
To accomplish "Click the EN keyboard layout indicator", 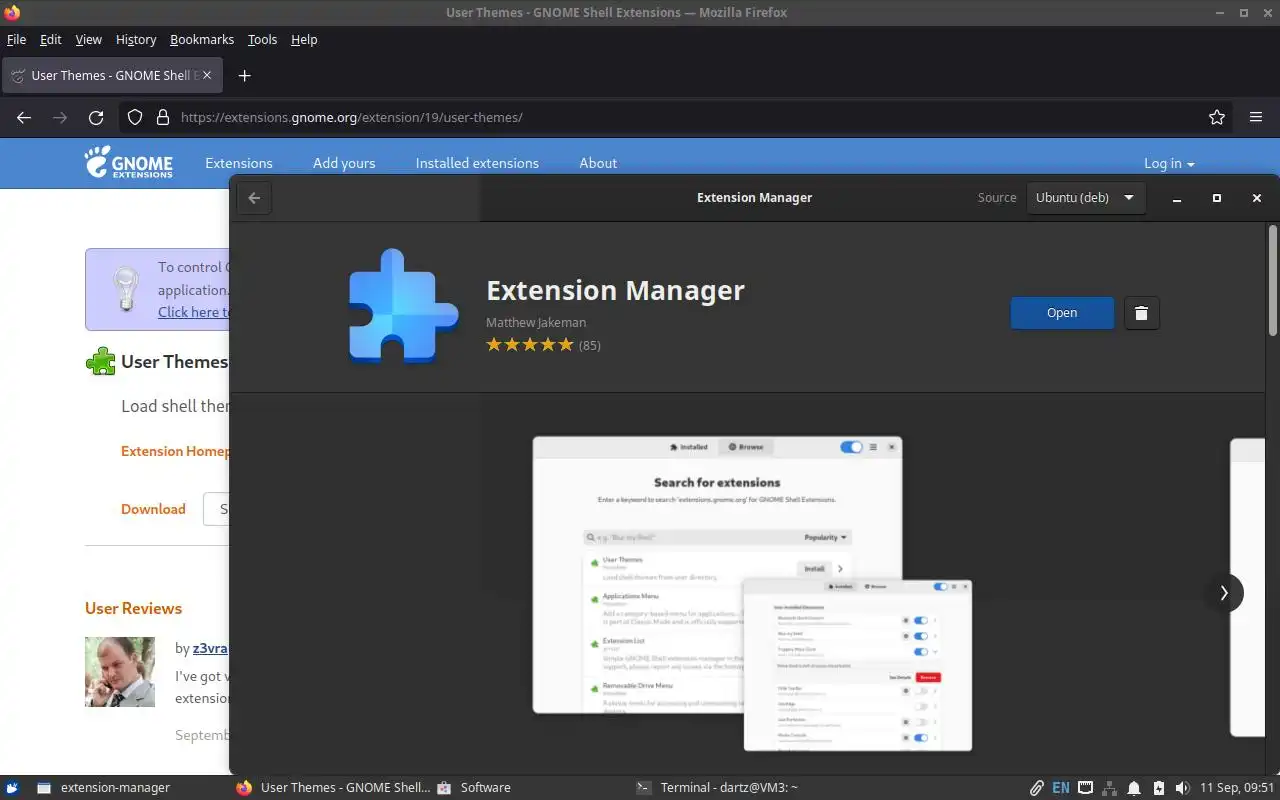I will tap(1061, 788).
